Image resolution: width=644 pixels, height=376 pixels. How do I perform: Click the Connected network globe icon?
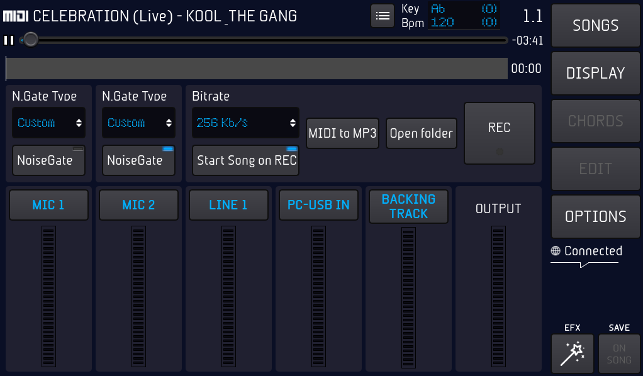tap(555, 251)
